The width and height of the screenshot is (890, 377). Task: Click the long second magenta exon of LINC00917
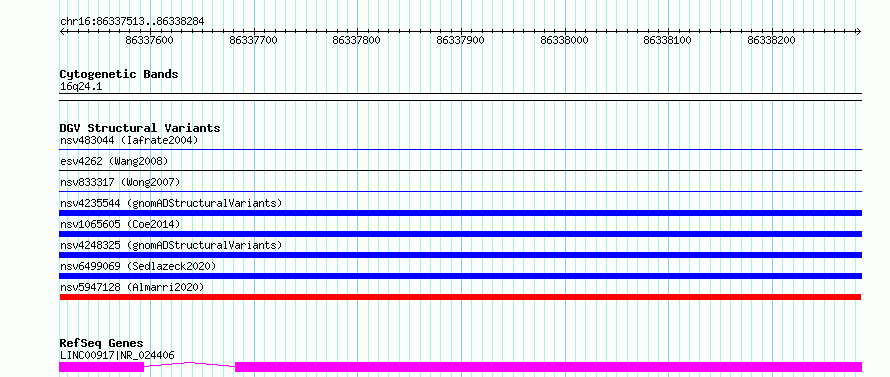548,367
